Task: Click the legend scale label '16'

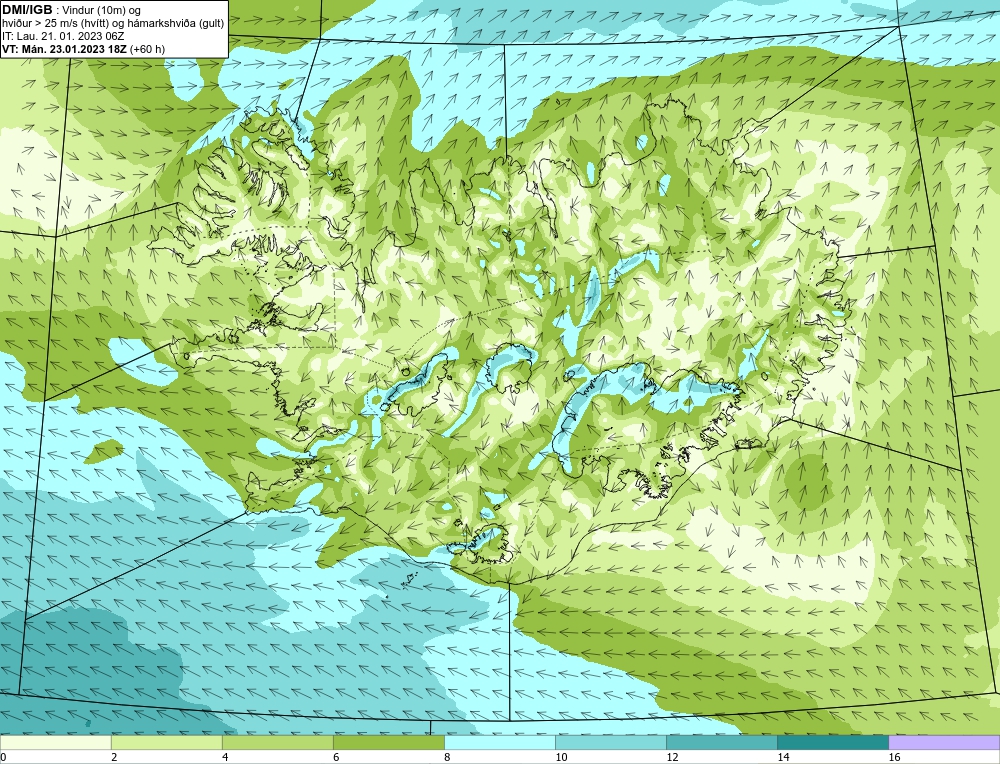Action: click(x=894, y=757)
